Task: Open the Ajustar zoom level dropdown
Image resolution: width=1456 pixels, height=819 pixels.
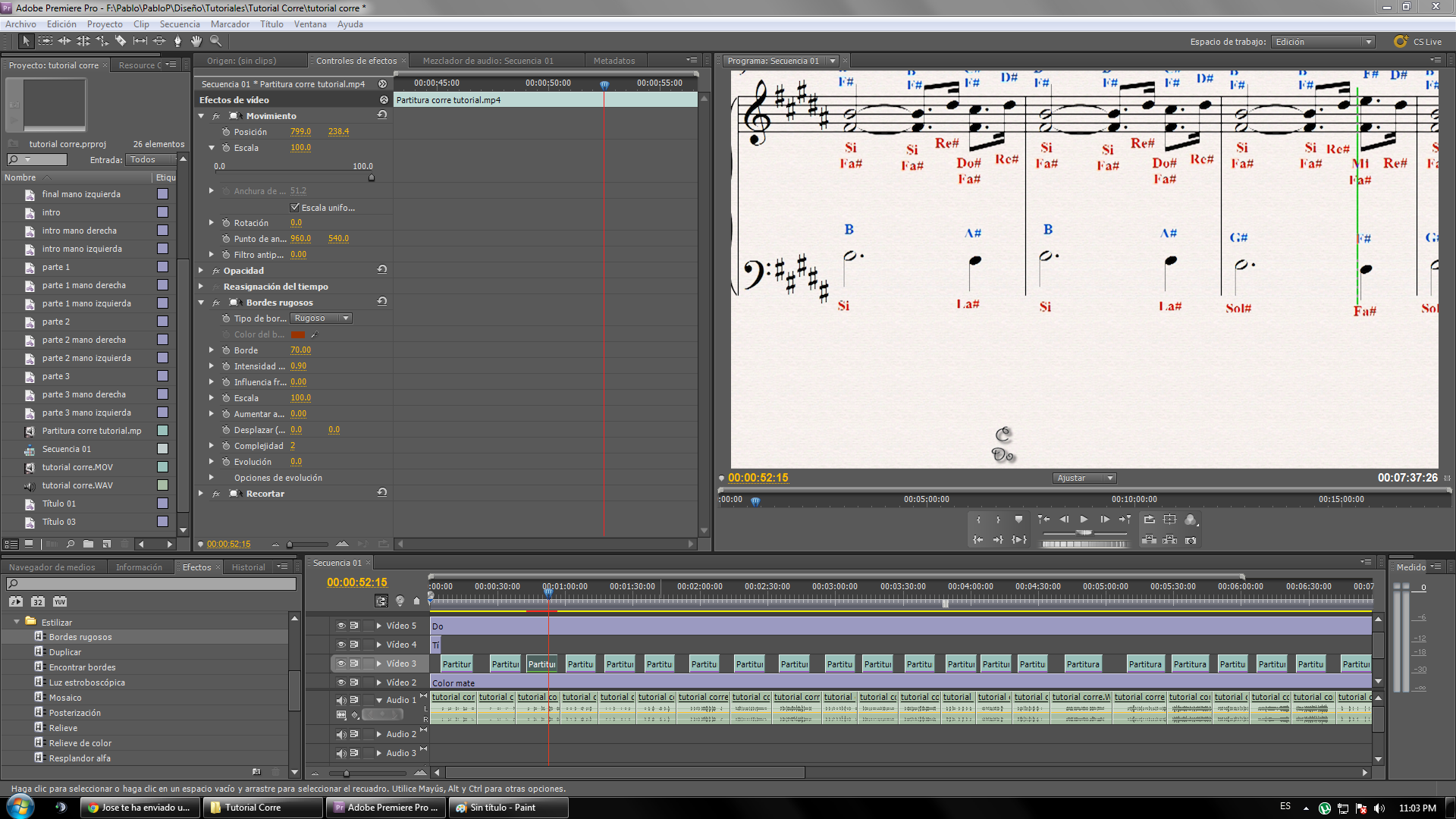Action: pyautogui.click(x=1084, y=478)
